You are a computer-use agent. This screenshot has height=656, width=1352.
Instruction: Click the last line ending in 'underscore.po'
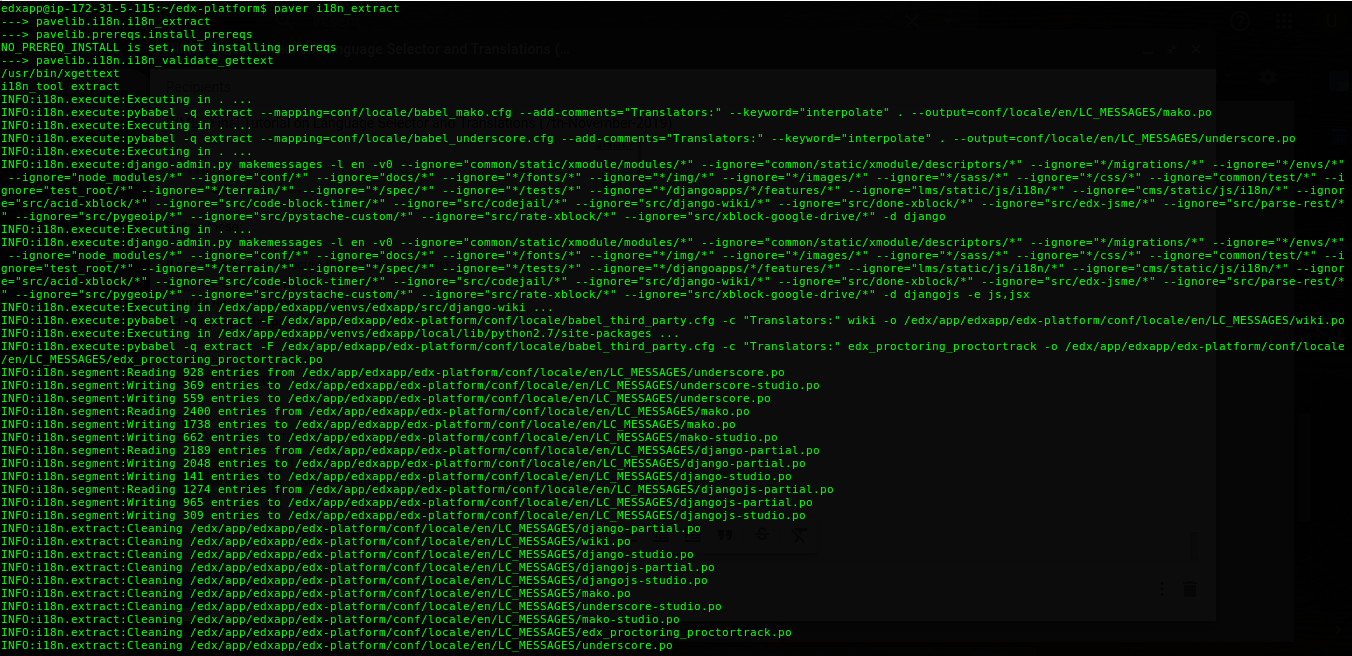pyautogui.click(x=336, y=645)
